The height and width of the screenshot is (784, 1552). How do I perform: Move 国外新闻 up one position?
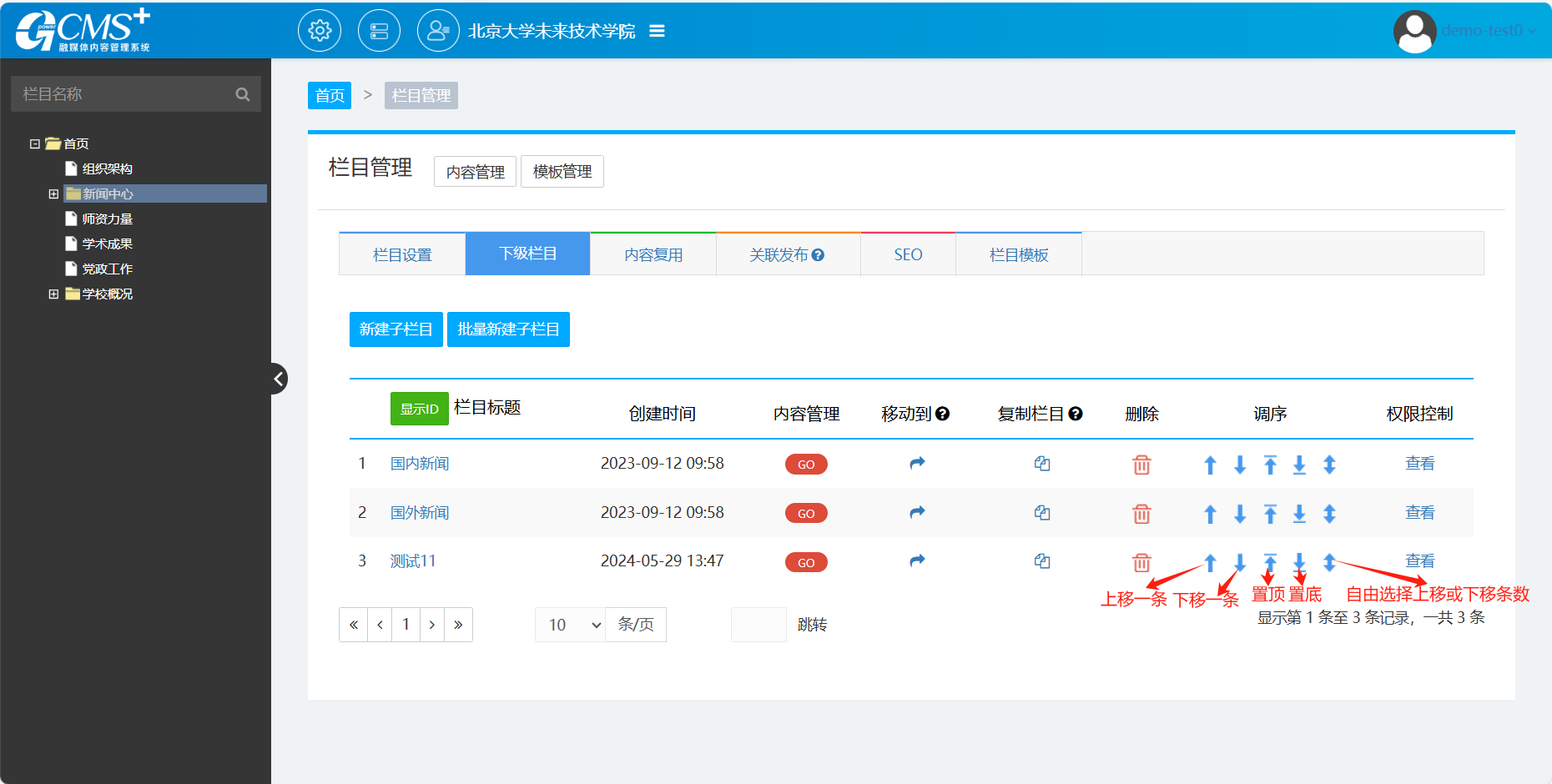click(1210, 514)
